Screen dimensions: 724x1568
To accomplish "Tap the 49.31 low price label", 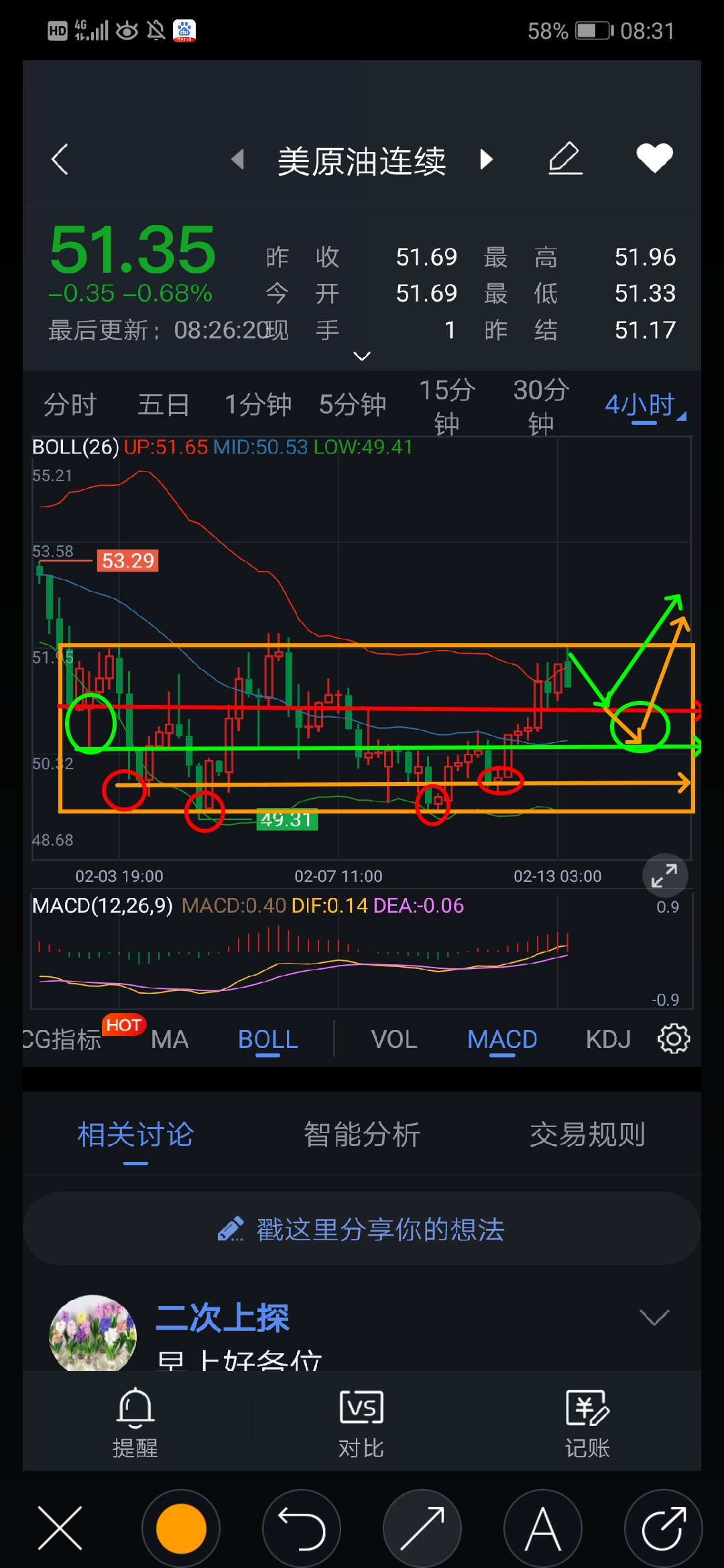I will 287,819.
